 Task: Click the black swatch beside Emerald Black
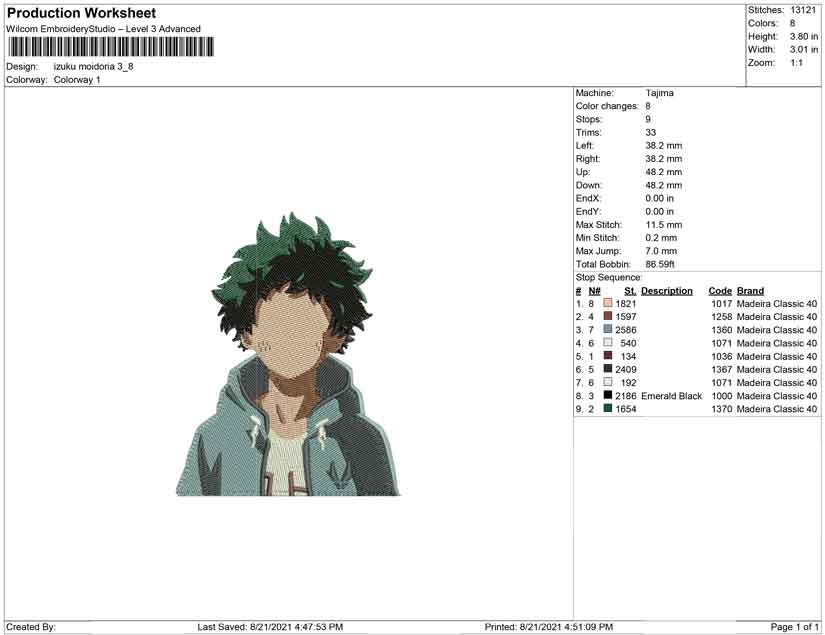608,395
